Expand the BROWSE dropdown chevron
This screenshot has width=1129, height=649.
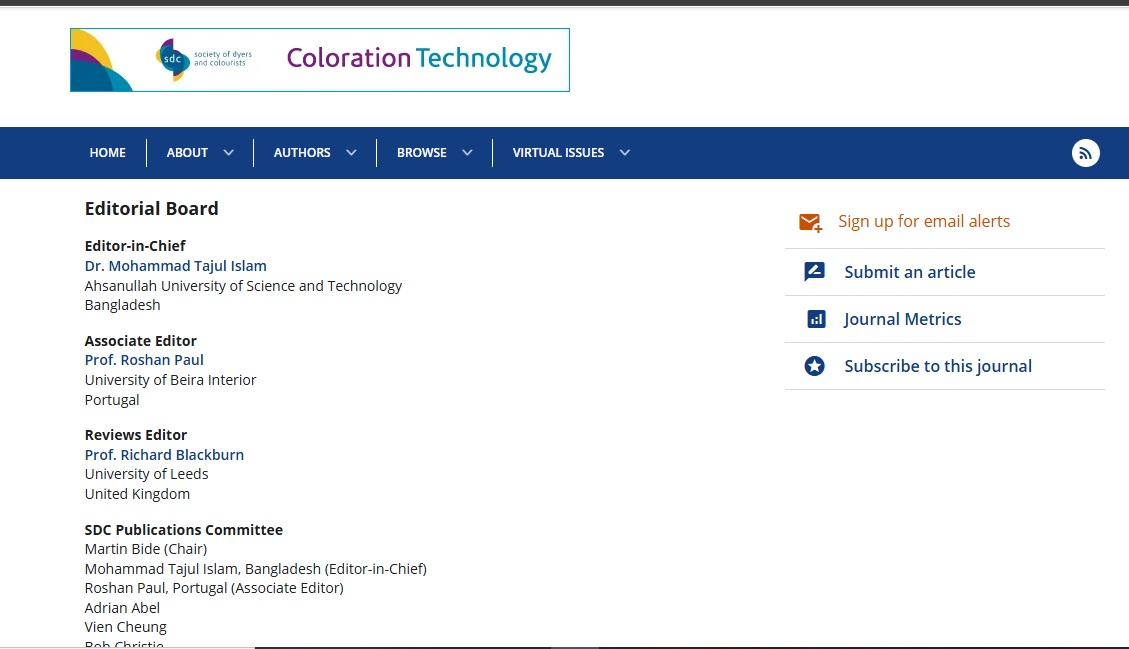[467, 153]
